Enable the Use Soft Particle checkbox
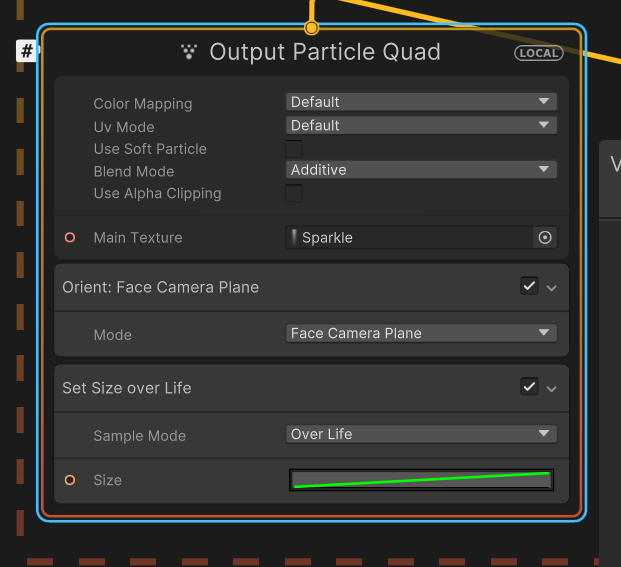 [294, 149]
